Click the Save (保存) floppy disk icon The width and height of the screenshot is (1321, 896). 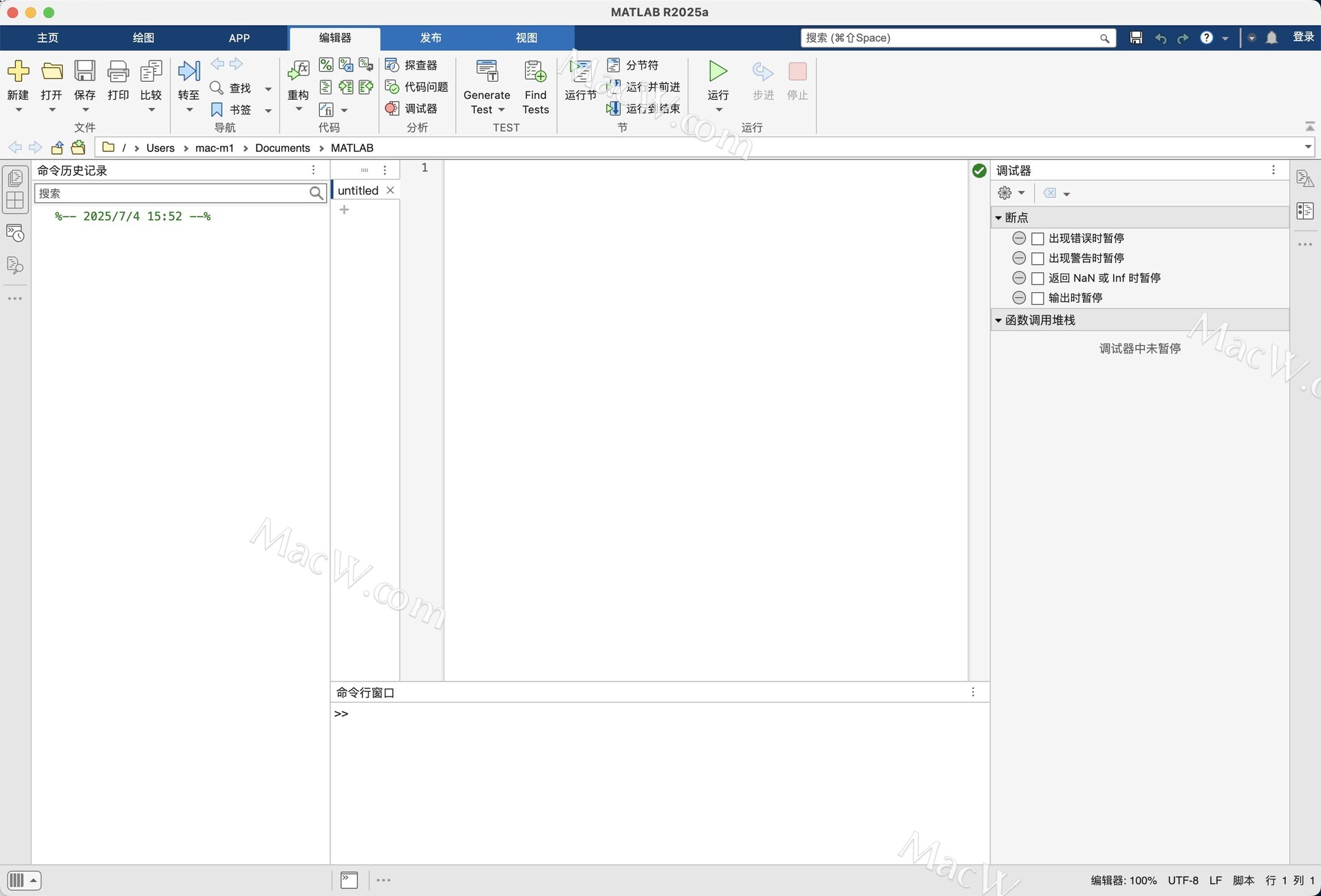85,71
